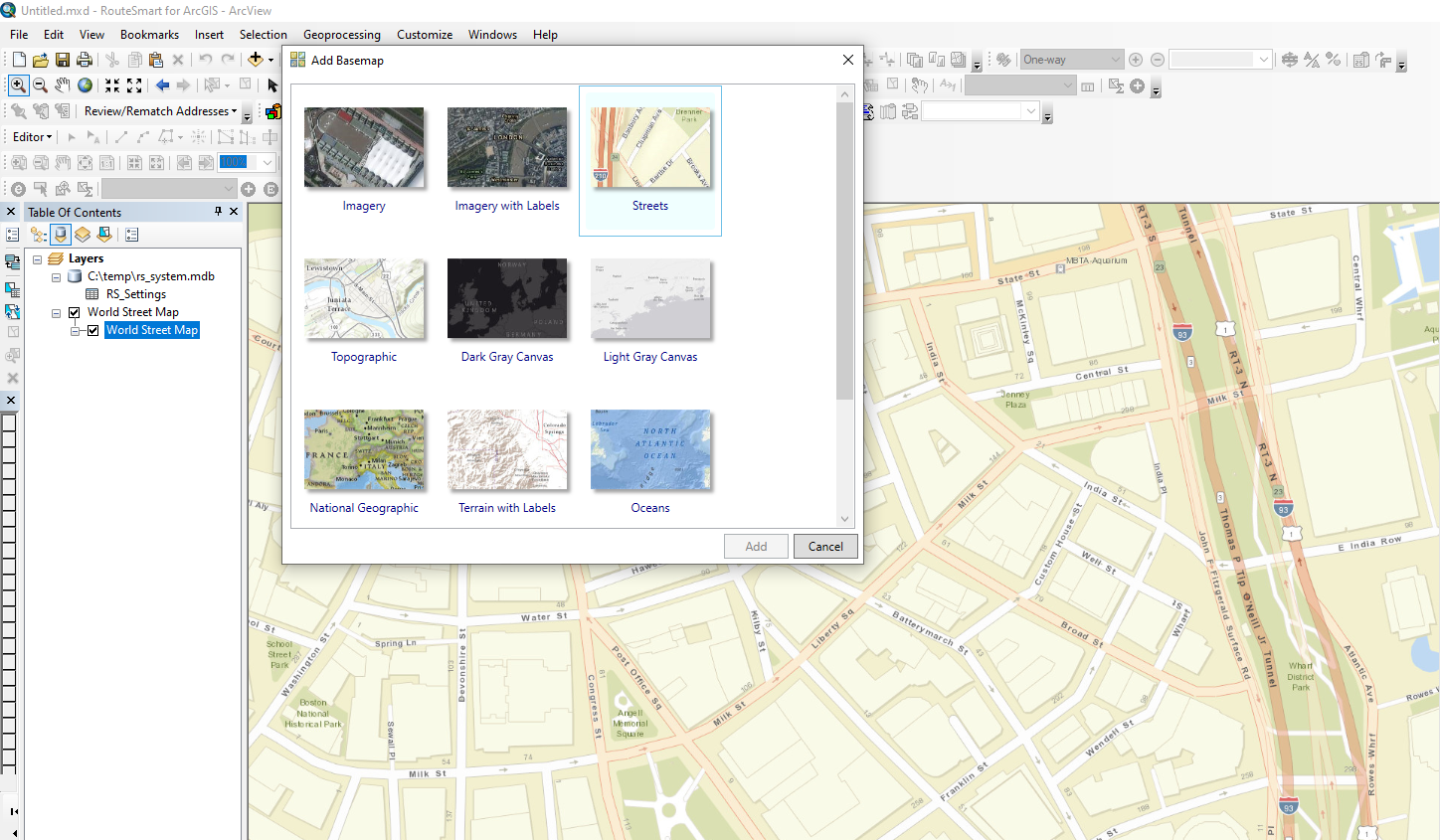The image size is (1440, 840).
Task: Open the Selection menu
Action: [x=263, y=34]
